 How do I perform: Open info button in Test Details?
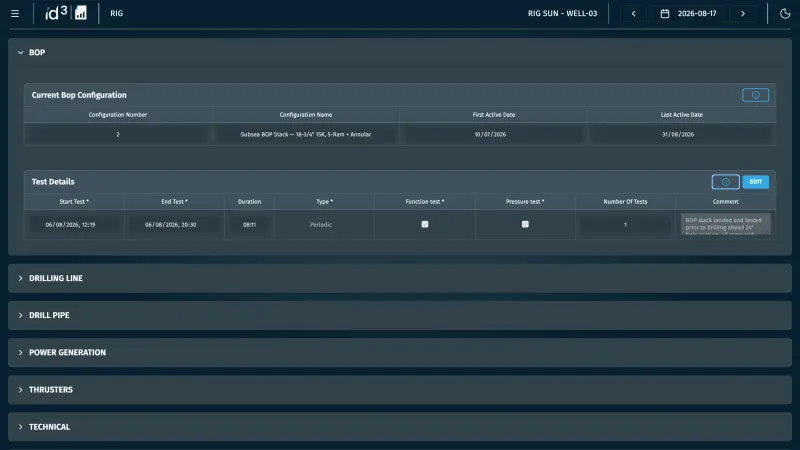pos(726,182)
